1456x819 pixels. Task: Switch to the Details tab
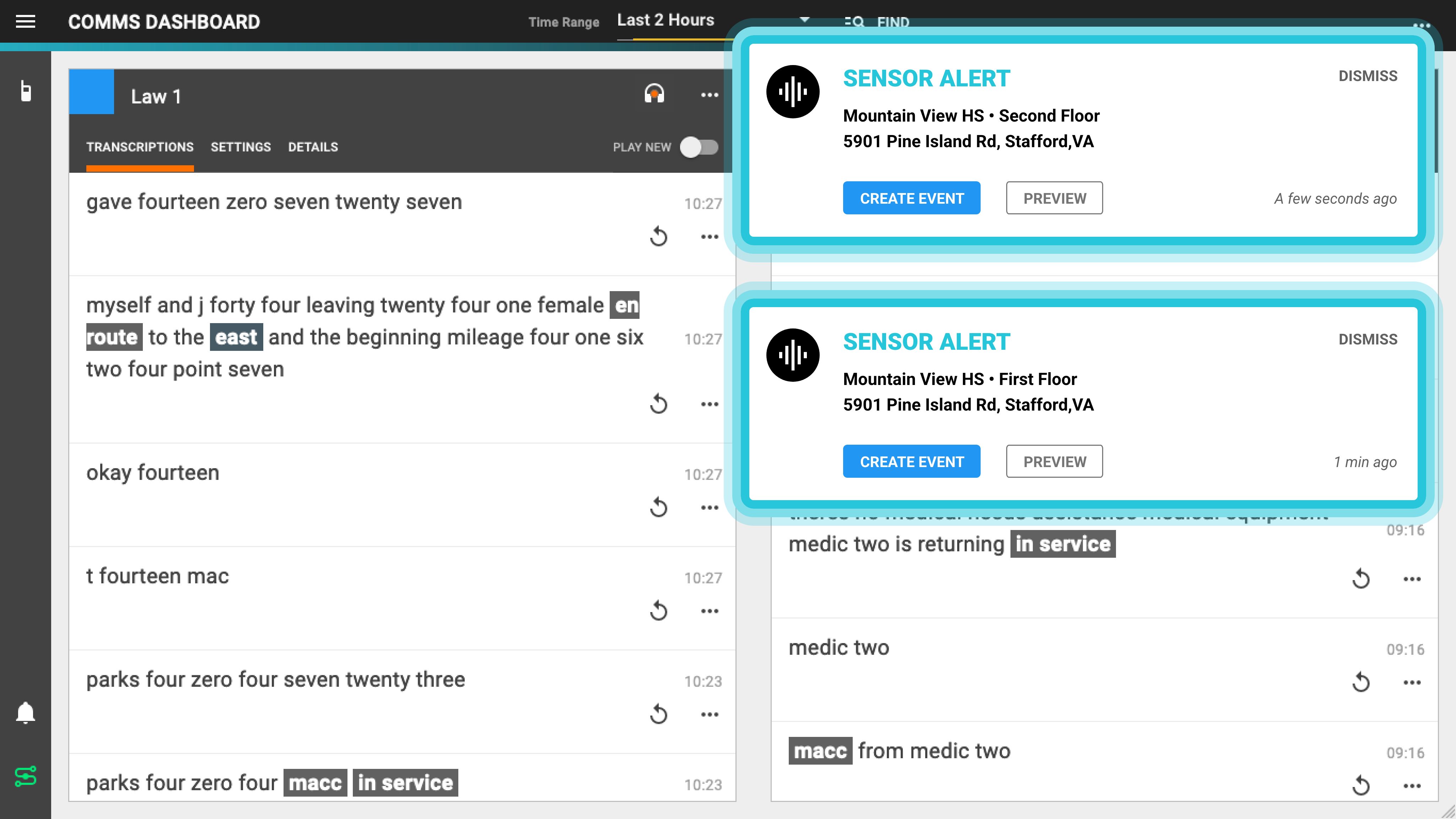pyautogui.click(x=313, y=147)
